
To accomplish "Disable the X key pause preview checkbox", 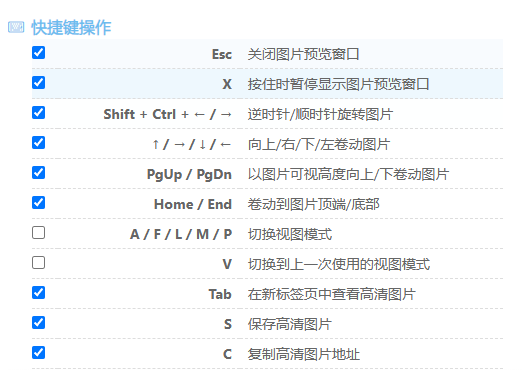I will [x=39, y=83].
